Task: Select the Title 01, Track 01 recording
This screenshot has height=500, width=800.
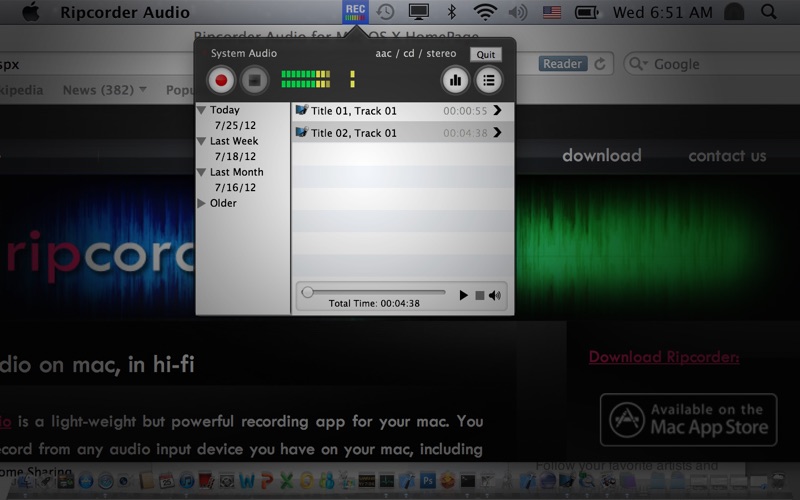Action: click(x=403, y=111)
